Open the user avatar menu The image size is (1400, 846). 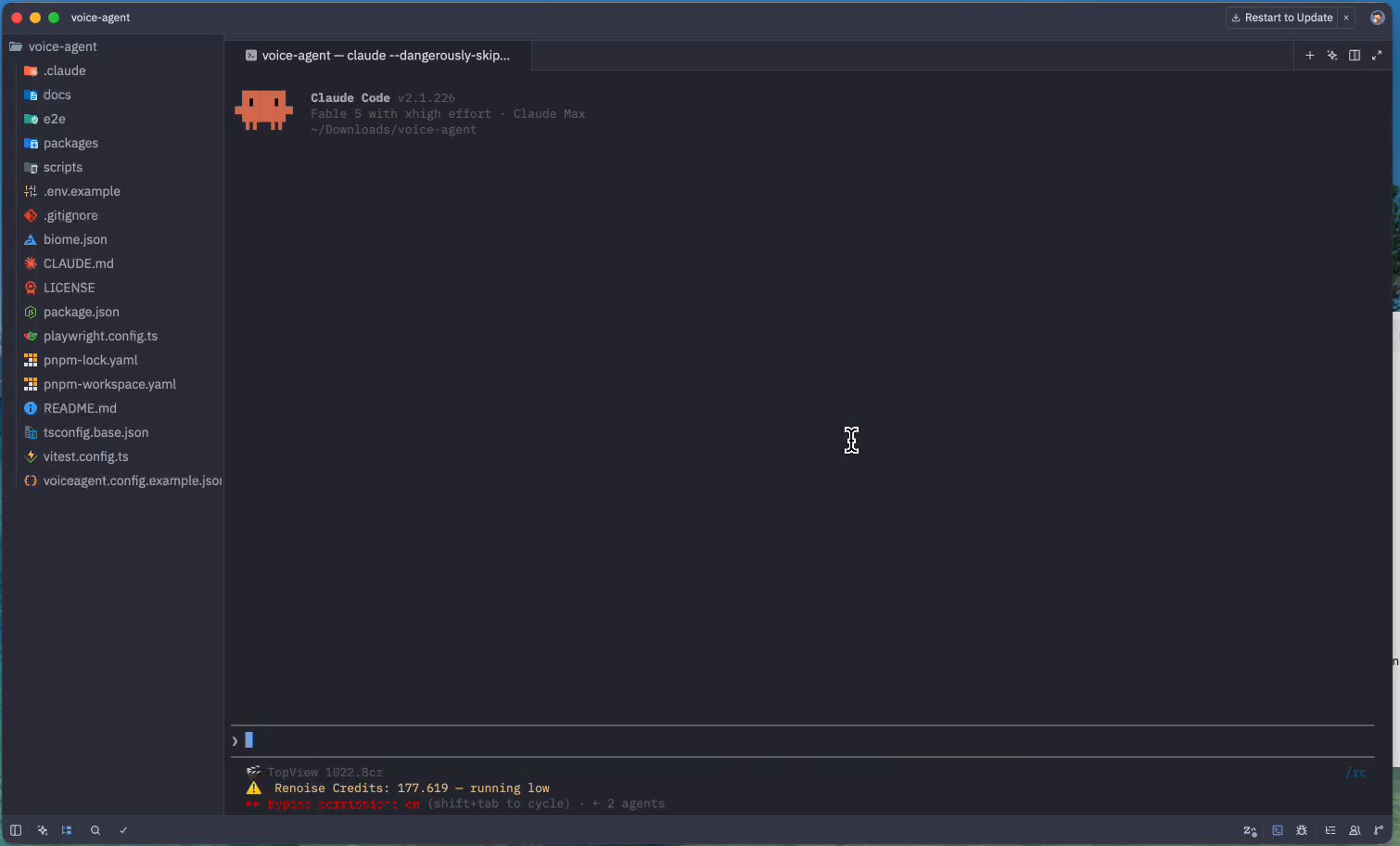click(1378, 18)
